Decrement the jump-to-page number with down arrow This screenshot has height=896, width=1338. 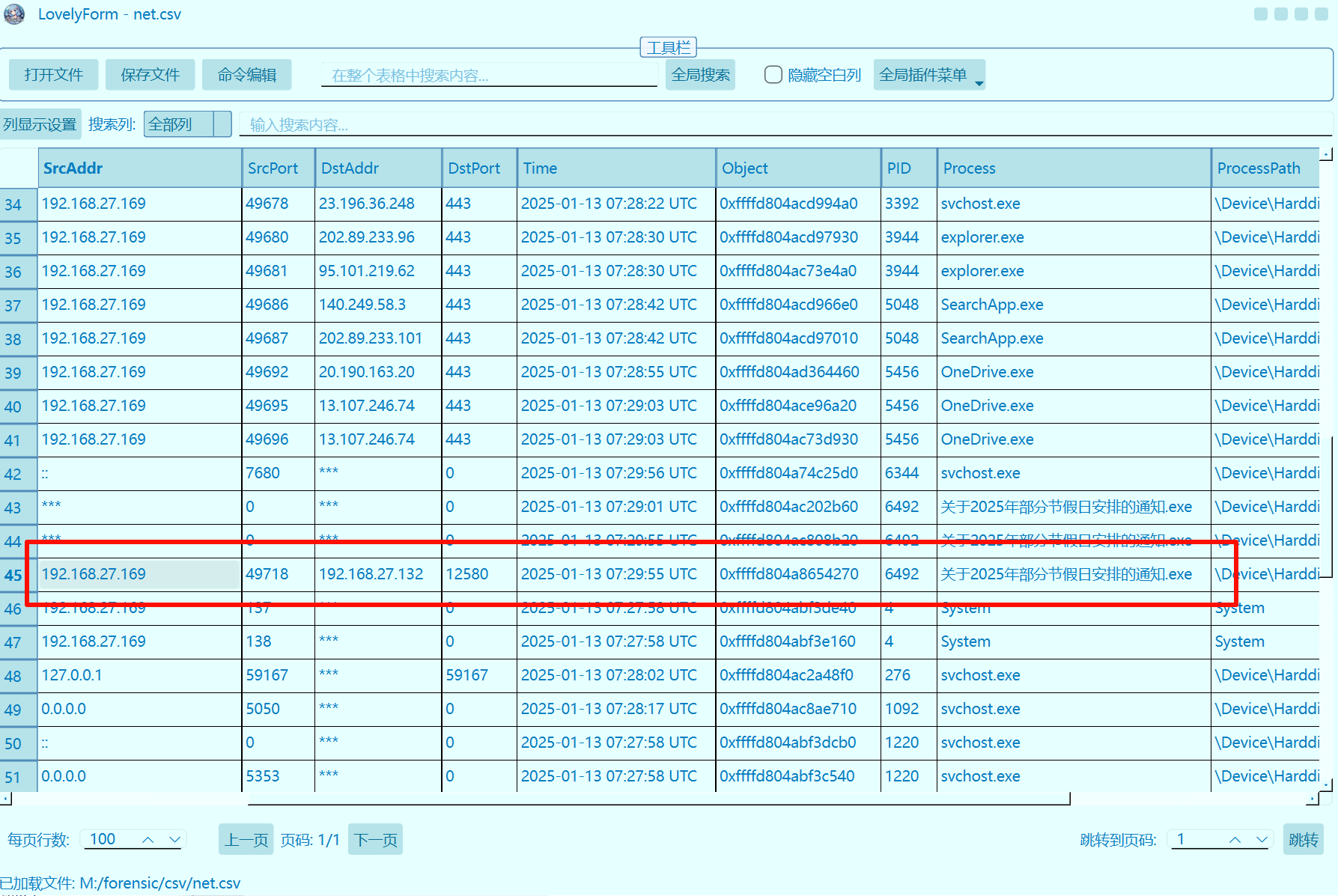tap(1262, 840)
